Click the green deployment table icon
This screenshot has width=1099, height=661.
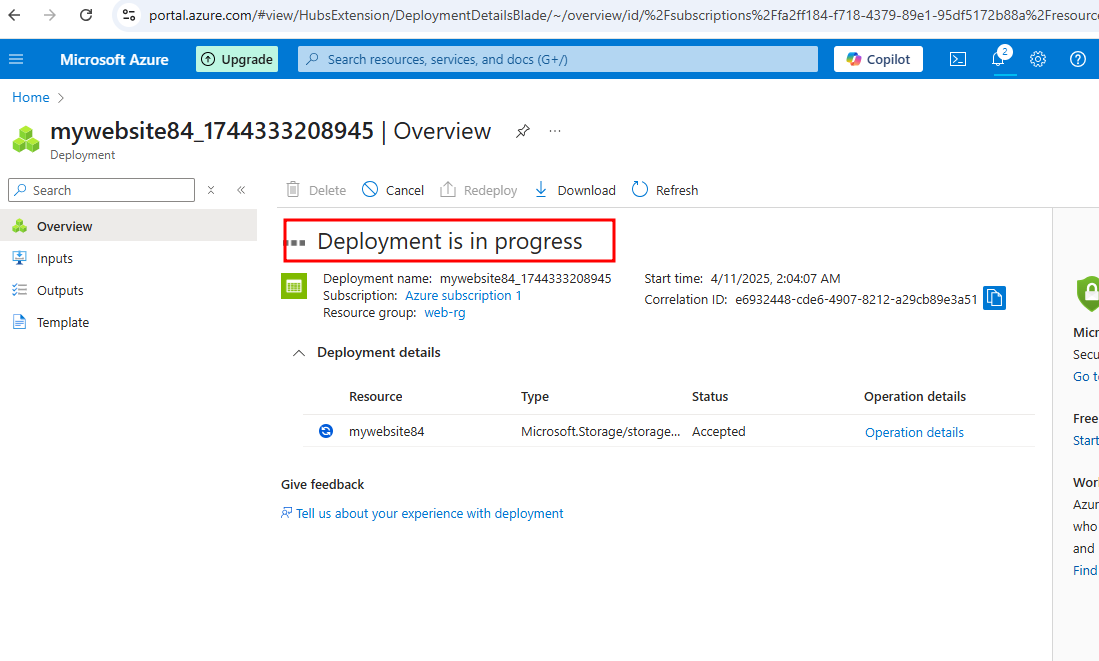click(x=294, y=286)
